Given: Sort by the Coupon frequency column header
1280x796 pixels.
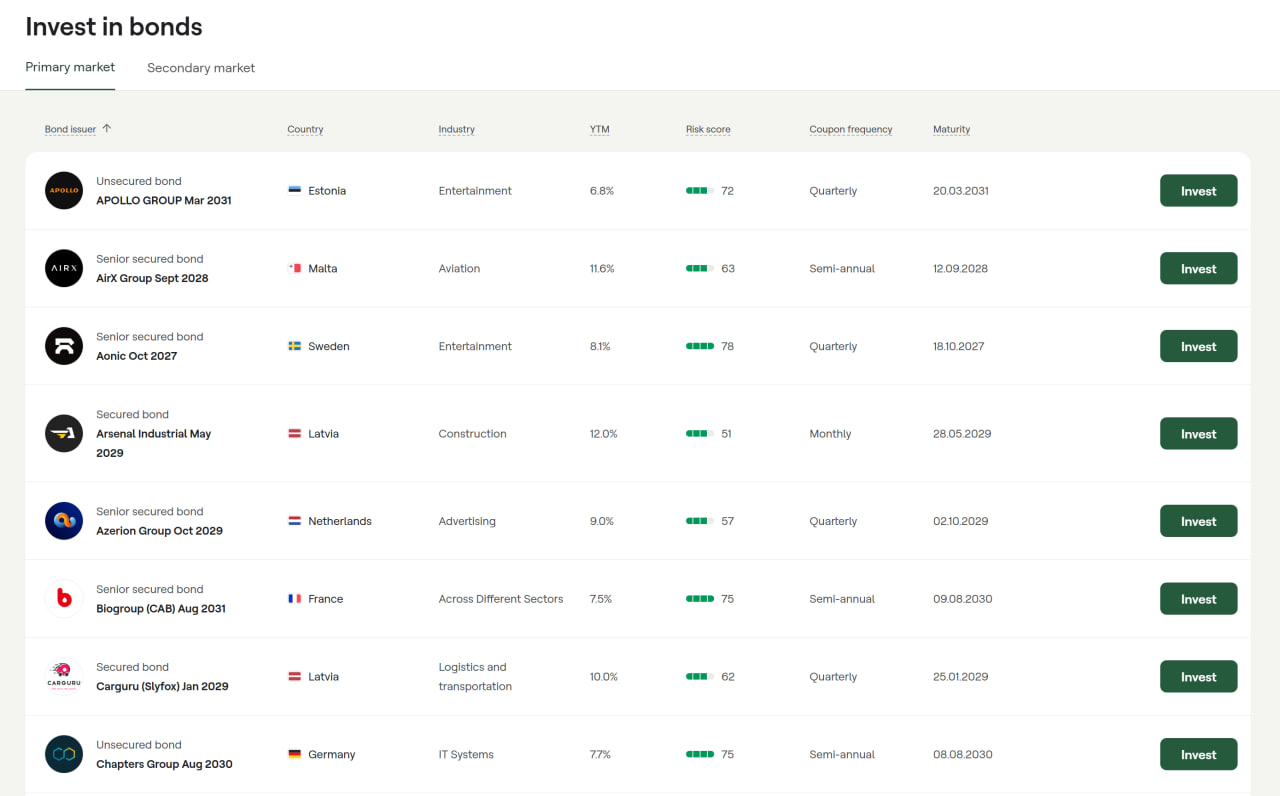Looking at the screenshot, I should (x=851, y=129).
